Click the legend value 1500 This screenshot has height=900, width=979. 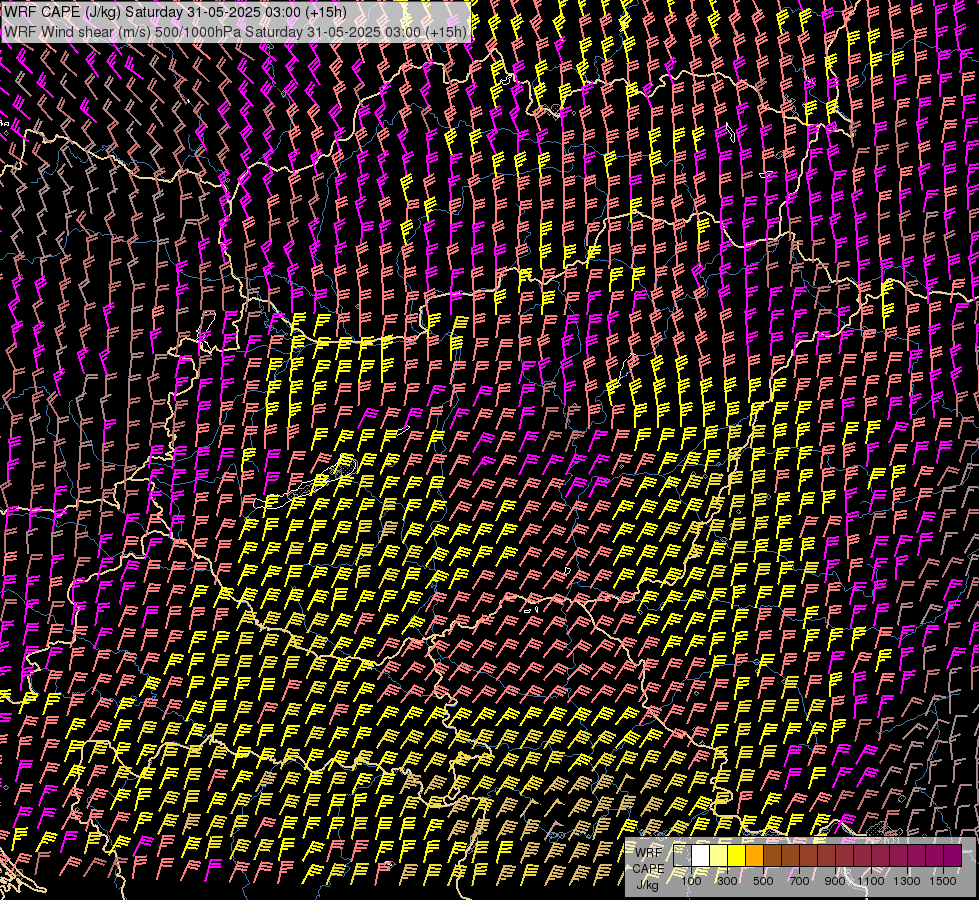coord(943,881)
